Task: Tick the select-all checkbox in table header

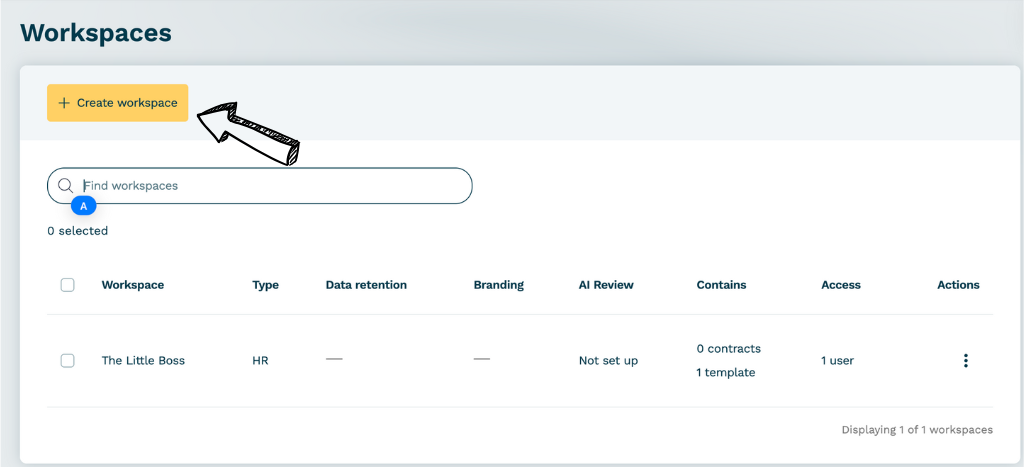Action: (x=67, y=285)
